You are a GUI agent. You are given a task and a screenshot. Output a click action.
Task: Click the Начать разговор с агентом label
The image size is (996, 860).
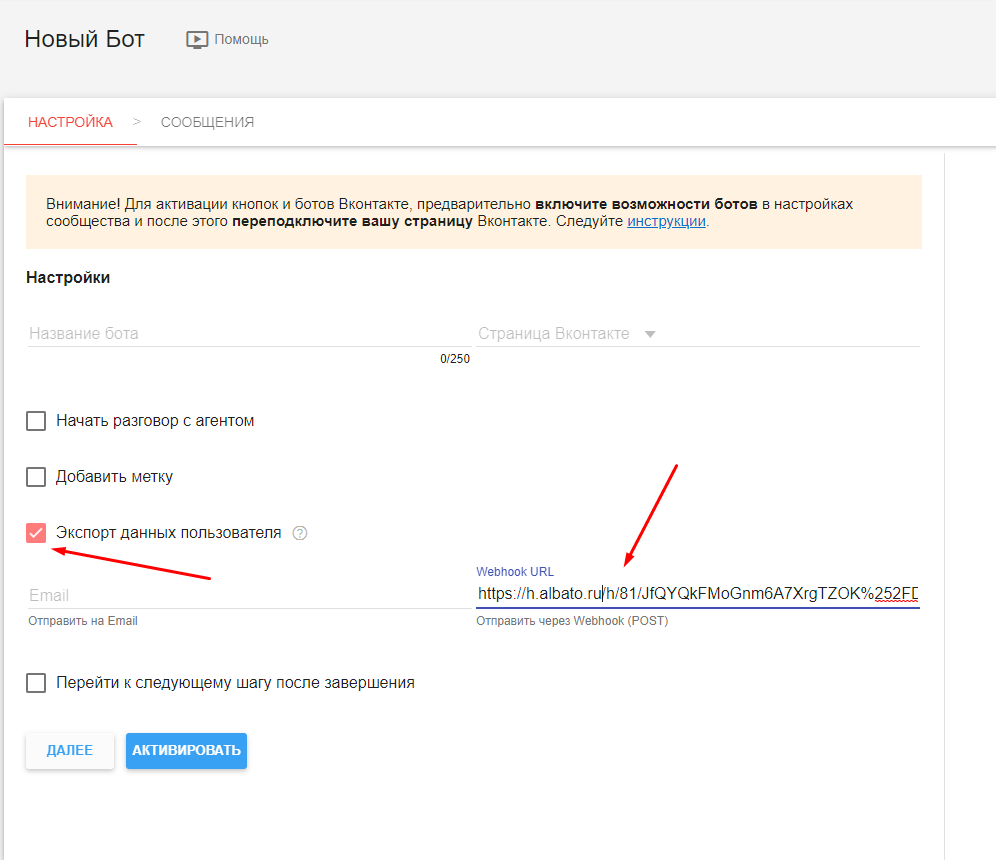click(x=155, y=421)
